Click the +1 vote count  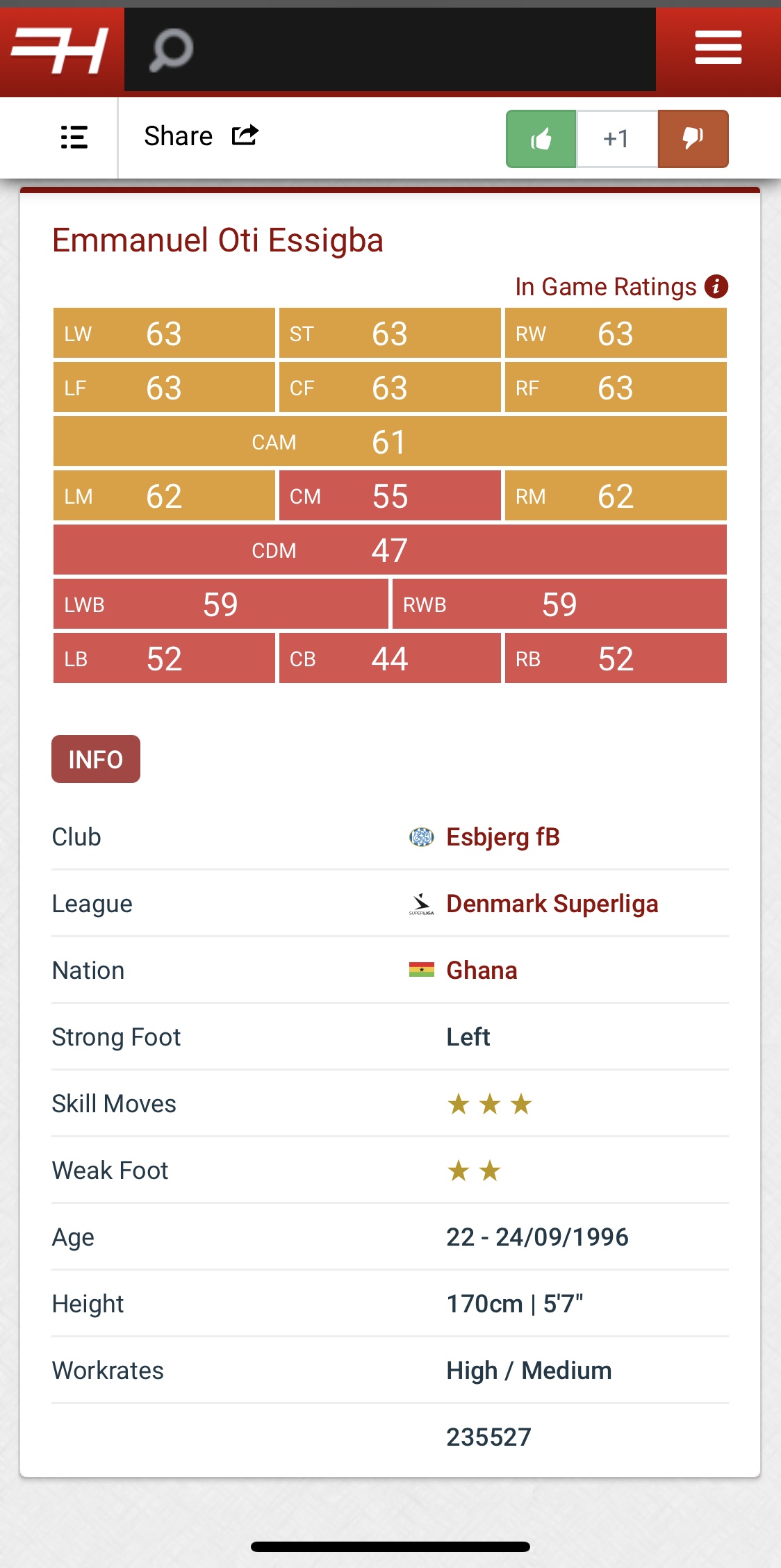click(x=616, y=139)
